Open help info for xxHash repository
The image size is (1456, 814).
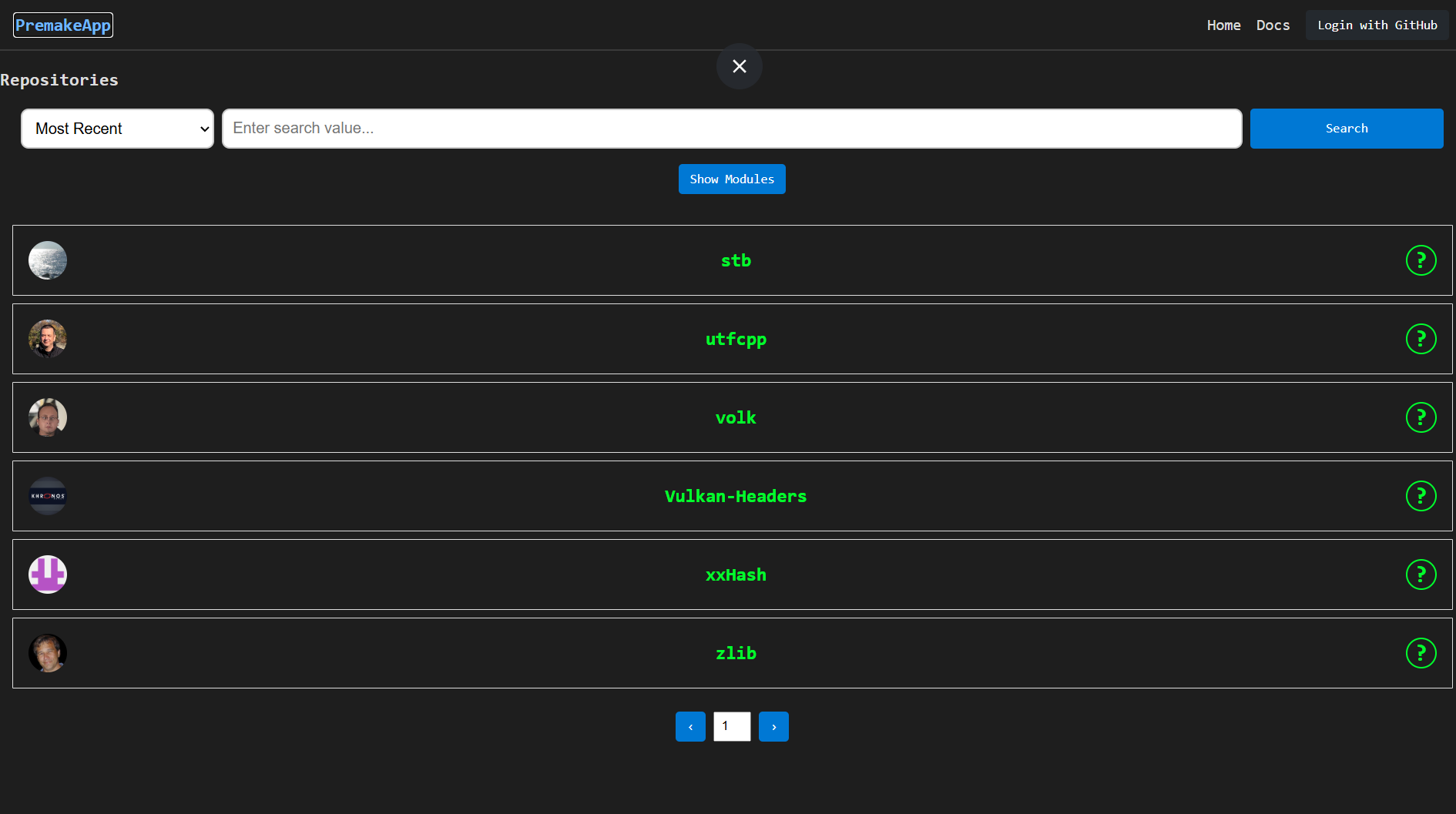pos(1421,574)
